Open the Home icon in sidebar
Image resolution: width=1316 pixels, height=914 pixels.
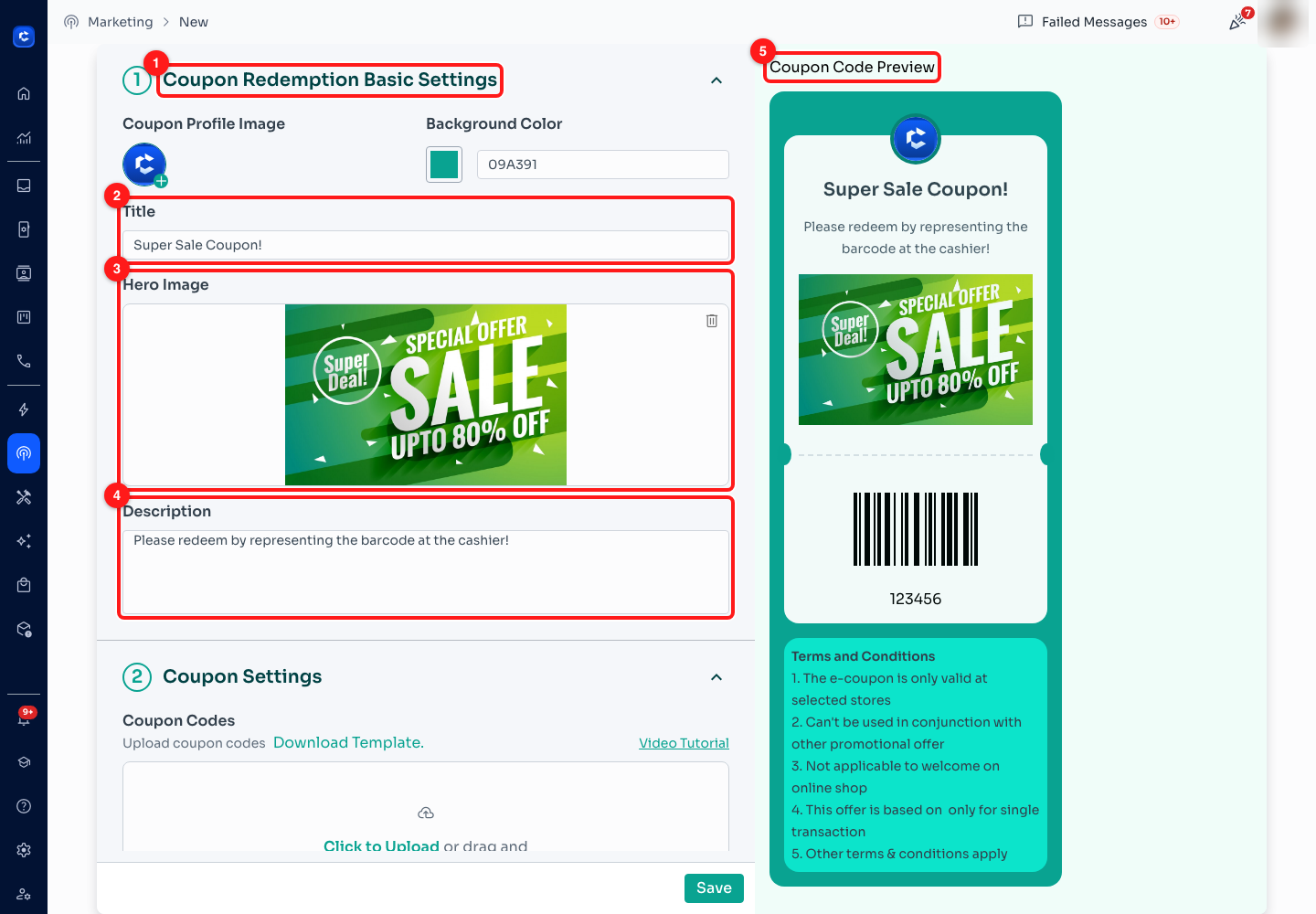[24, 93]
